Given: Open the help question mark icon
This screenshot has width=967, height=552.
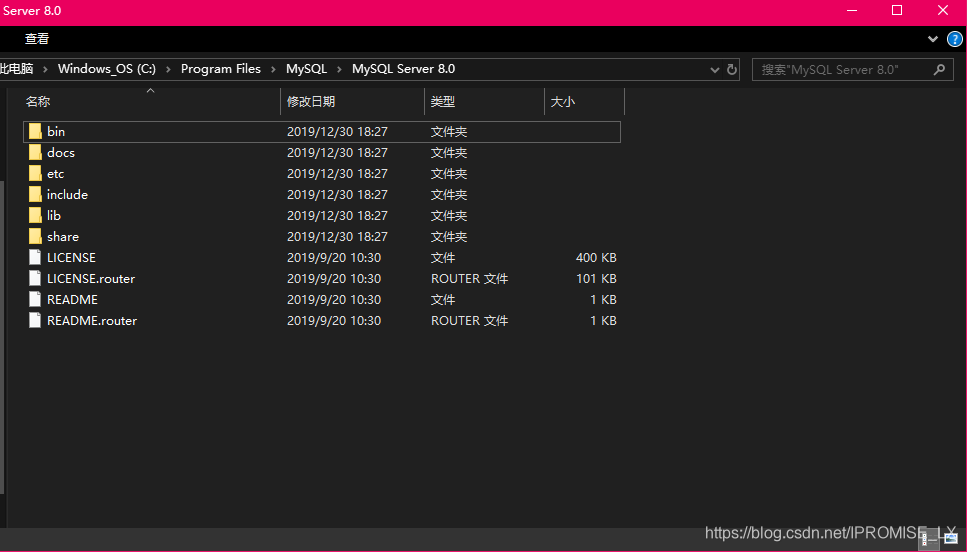Looking at the screenshot, I should pyautogui.click(x=955, y=39).
